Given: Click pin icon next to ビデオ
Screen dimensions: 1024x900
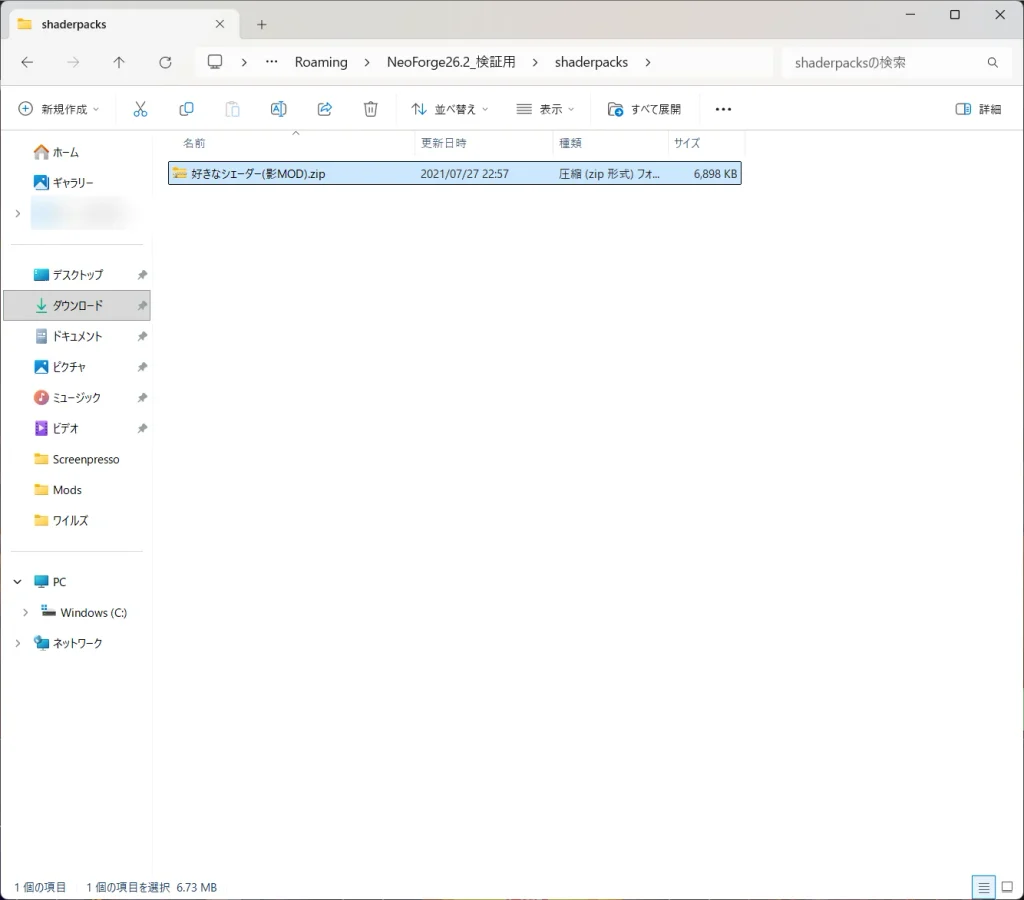Looking at the screenshot, I should click(x=142, y=428).
